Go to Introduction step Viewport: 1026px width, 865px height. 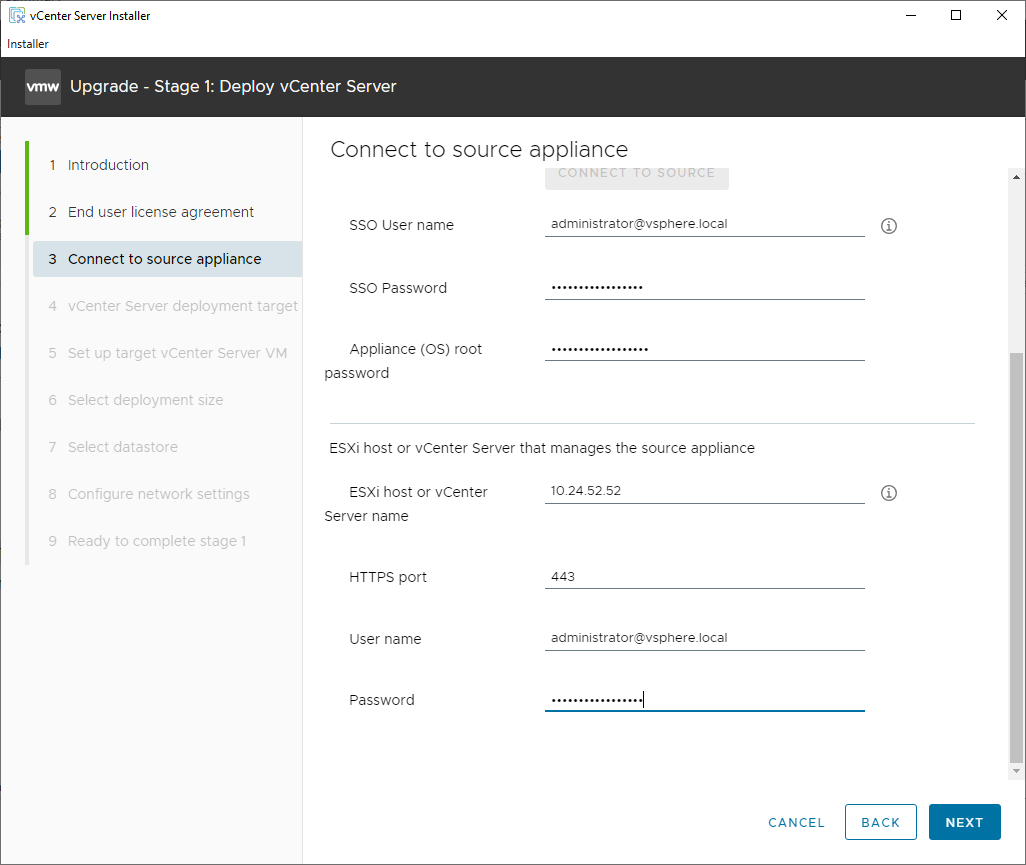108,165
